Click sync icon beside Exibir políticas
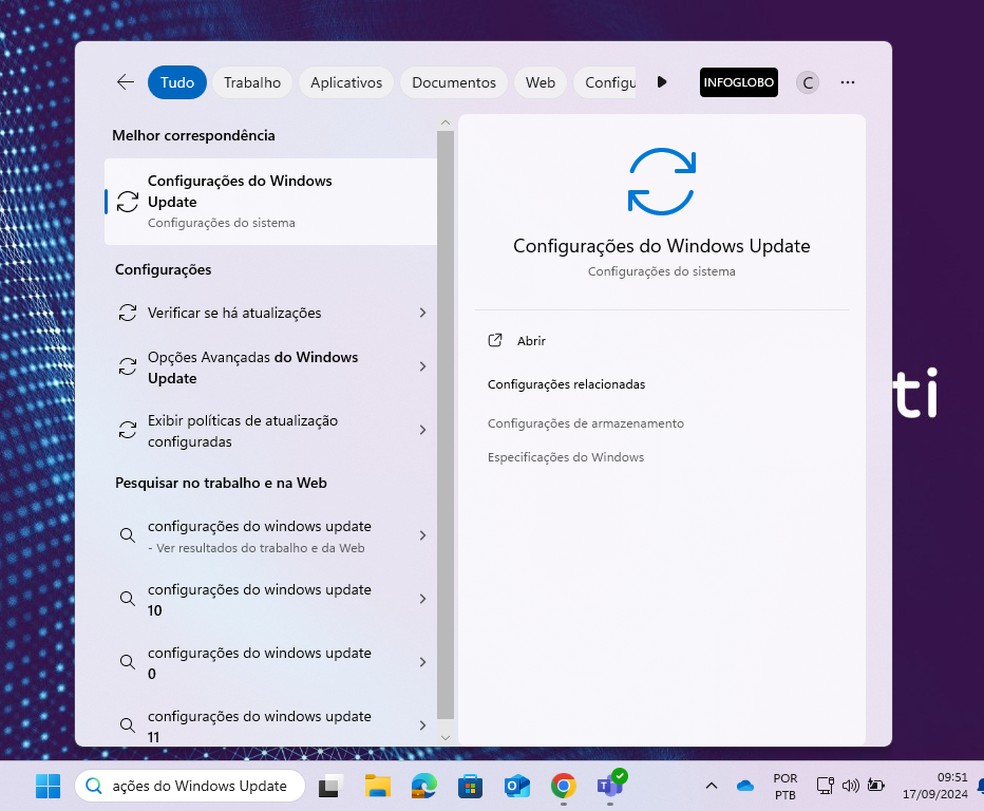 pyautogui.click(x=127, y=430)
